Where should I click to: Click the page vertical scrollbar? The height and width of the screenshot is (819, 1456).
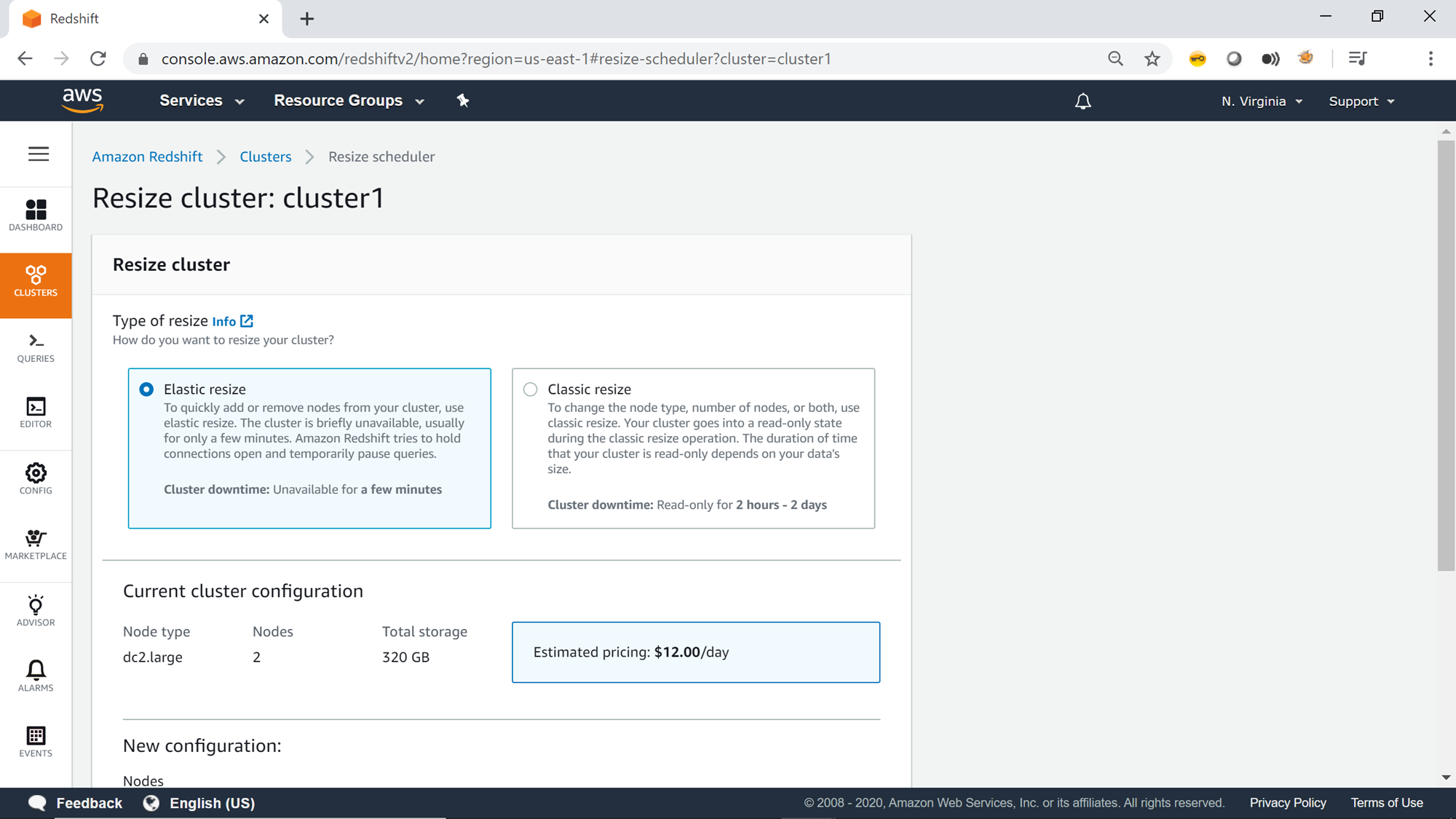1446,355
